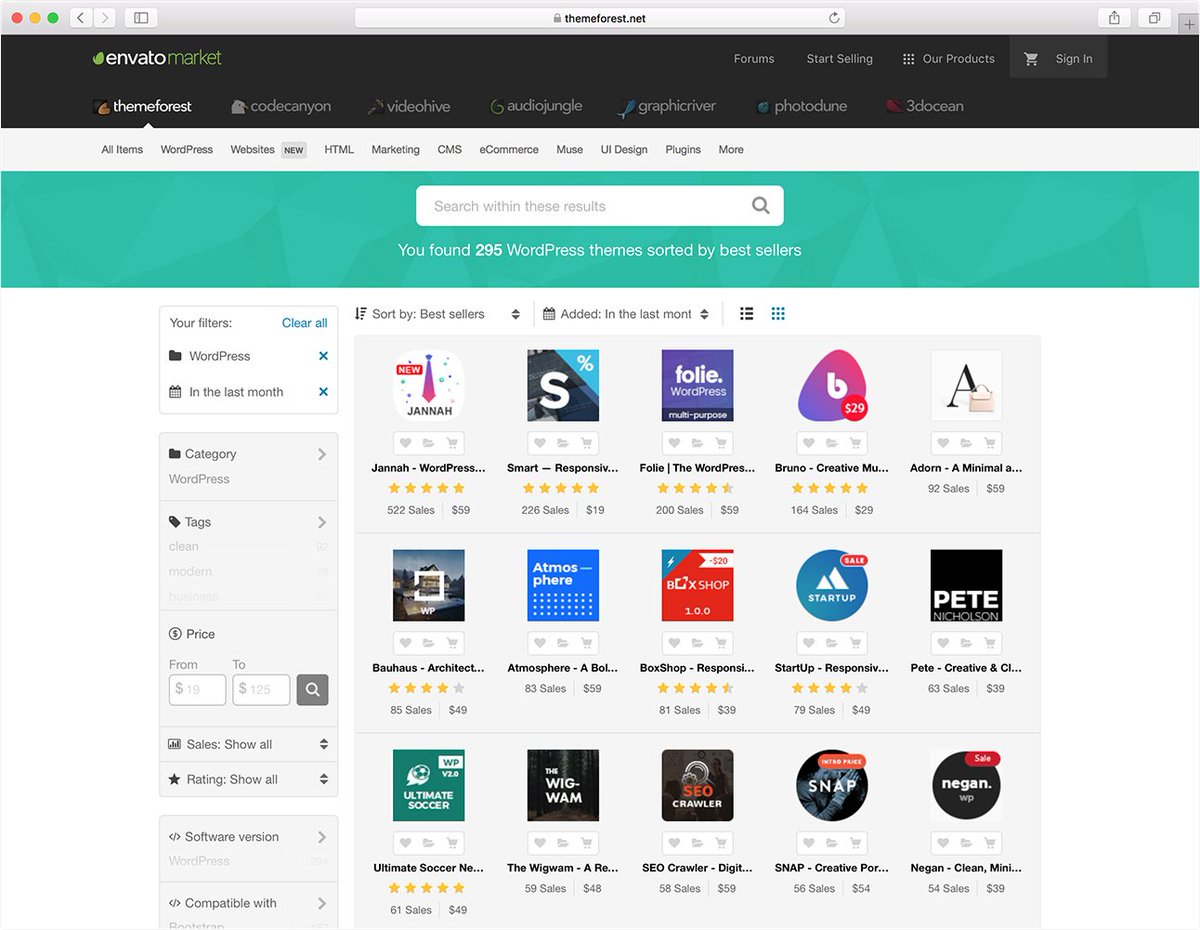
Task: Toggle Safari sidebar button
Action: pos(141,18)
